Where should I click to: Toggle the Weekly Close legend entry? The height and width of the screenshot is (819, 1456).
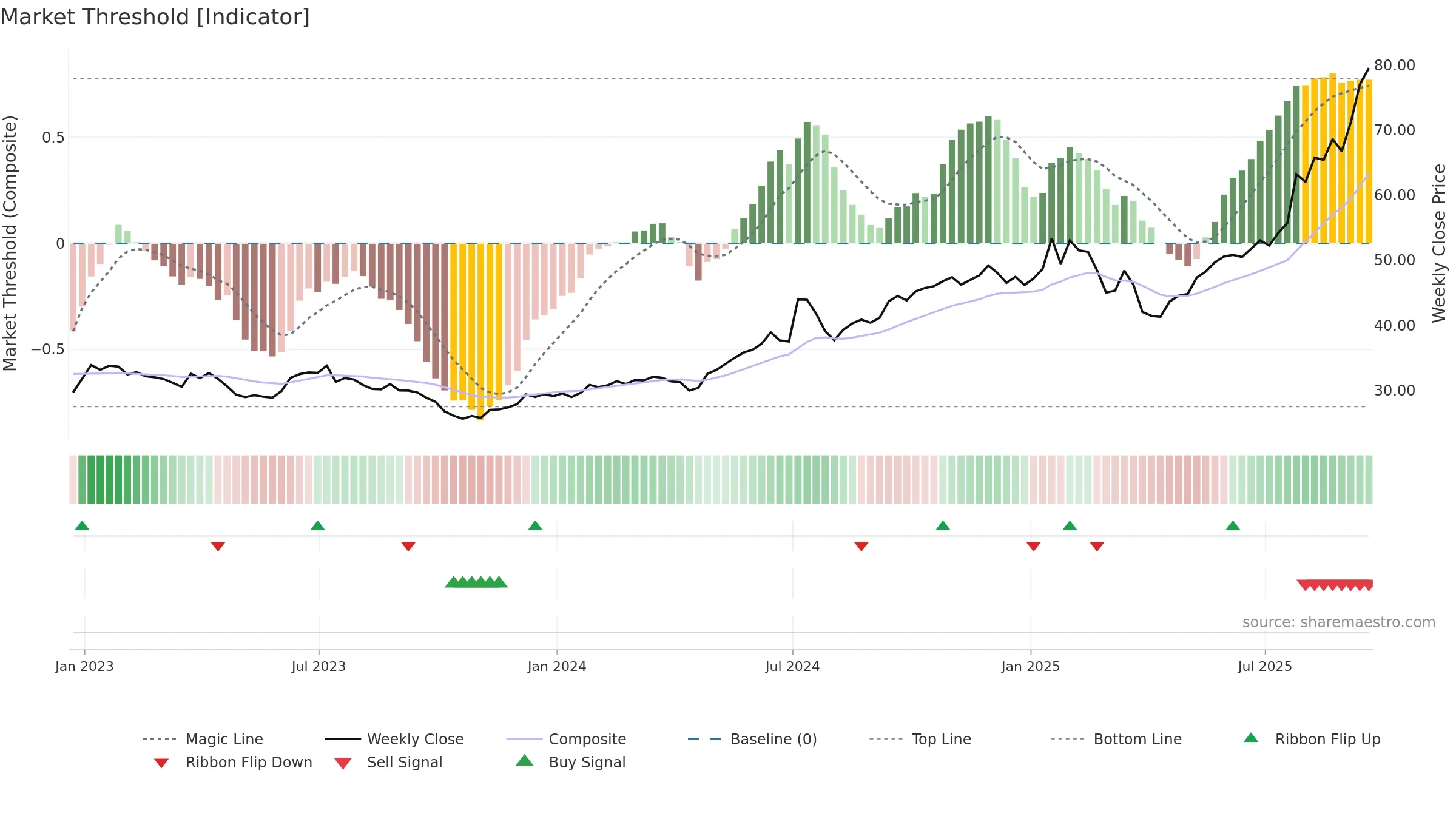tap(394, 739)
